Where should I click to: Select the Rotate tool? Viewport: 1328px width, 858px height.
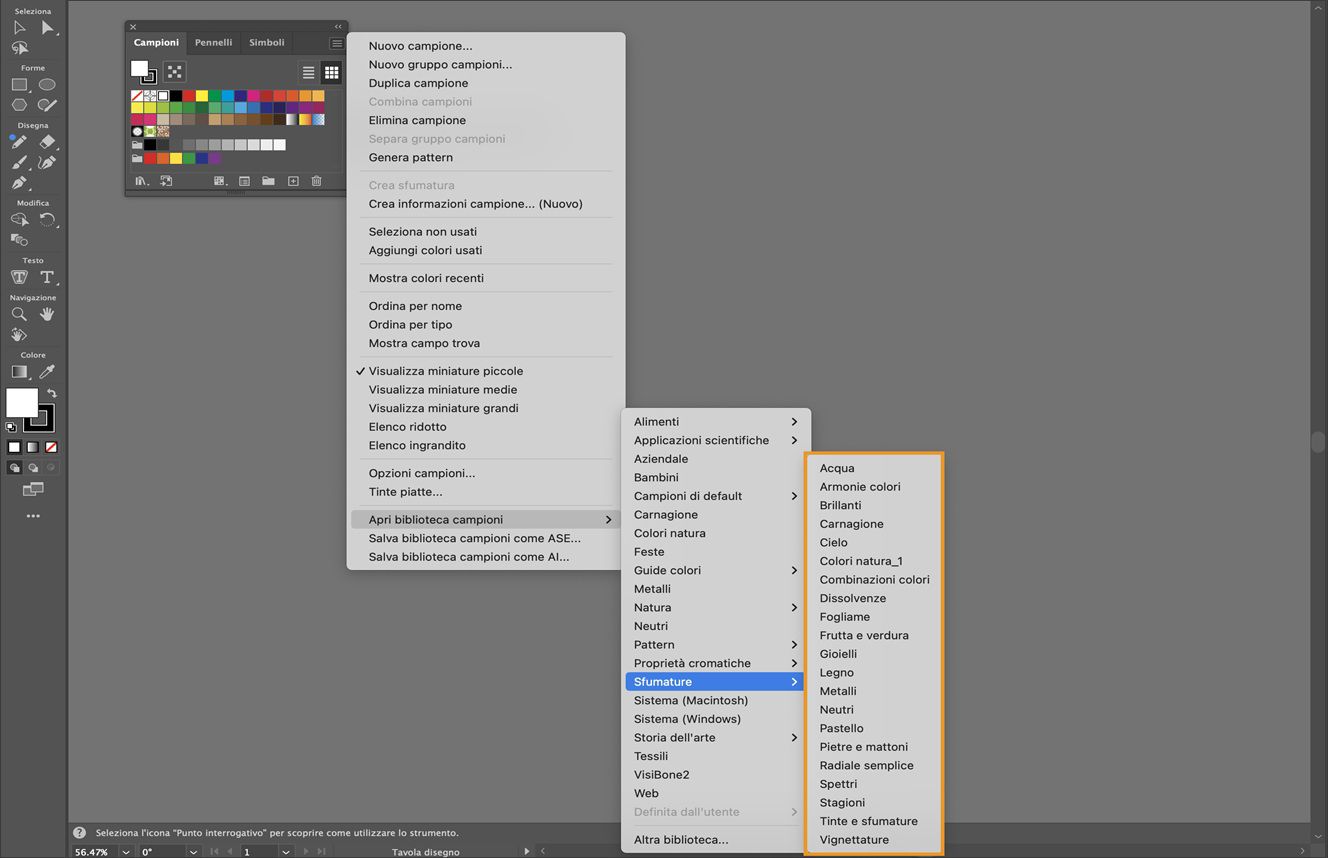47,220
